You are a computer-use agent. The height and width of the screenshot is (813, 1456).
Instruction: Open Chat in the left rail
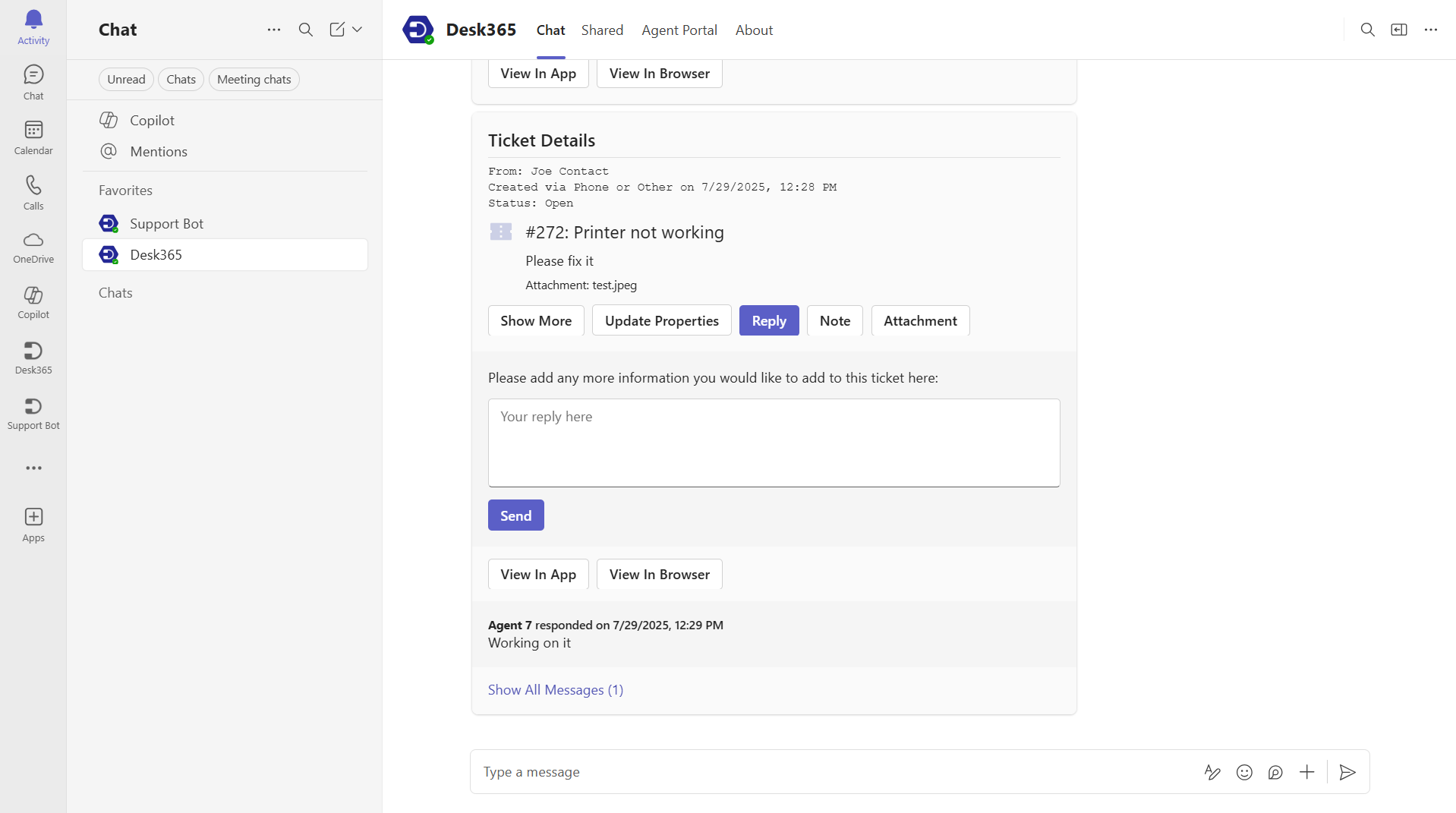click(33, 83)
